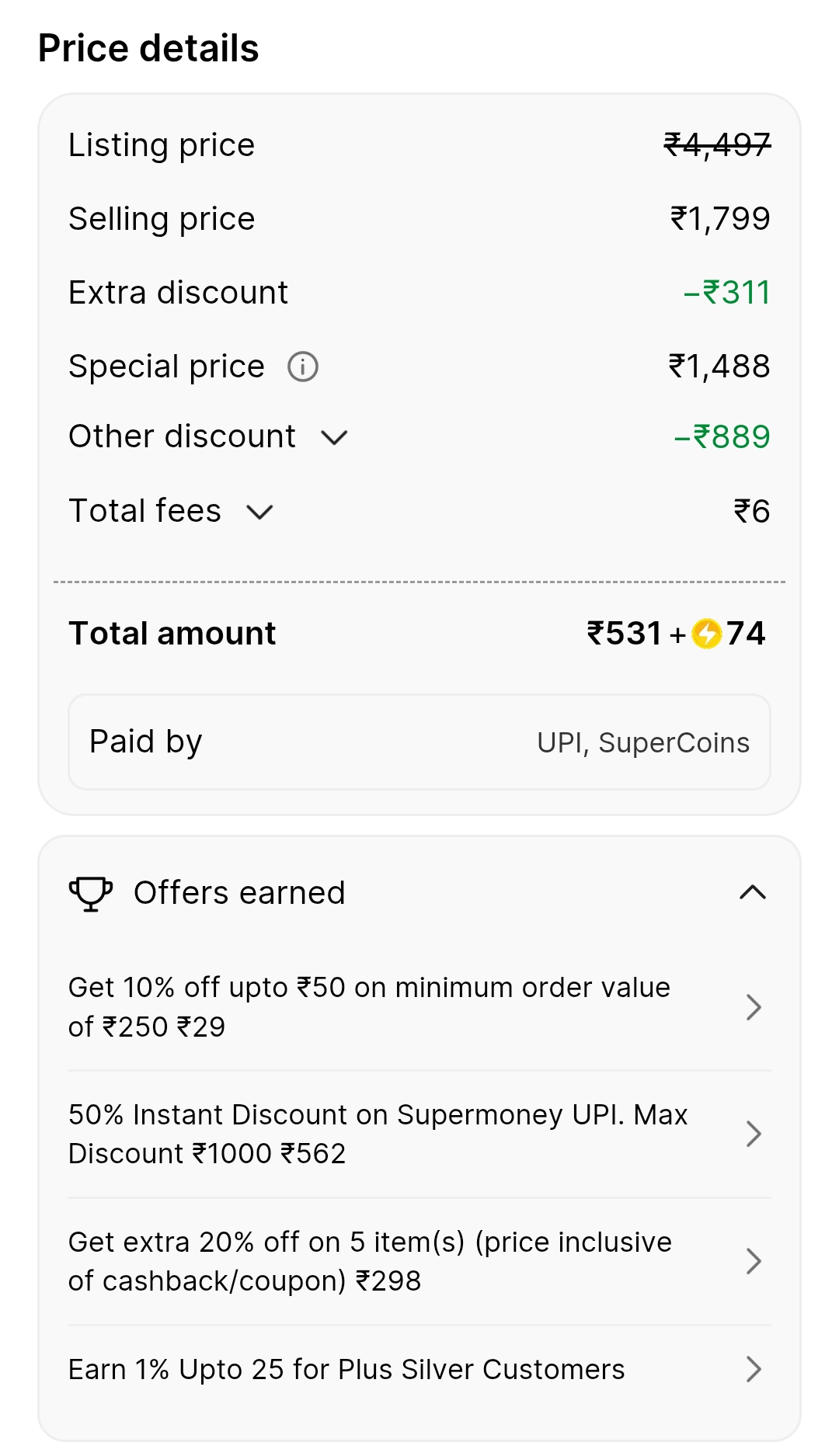
Task: Tap the Get 10% off upto ₹50 offer
Action: tap(369, 1007)
